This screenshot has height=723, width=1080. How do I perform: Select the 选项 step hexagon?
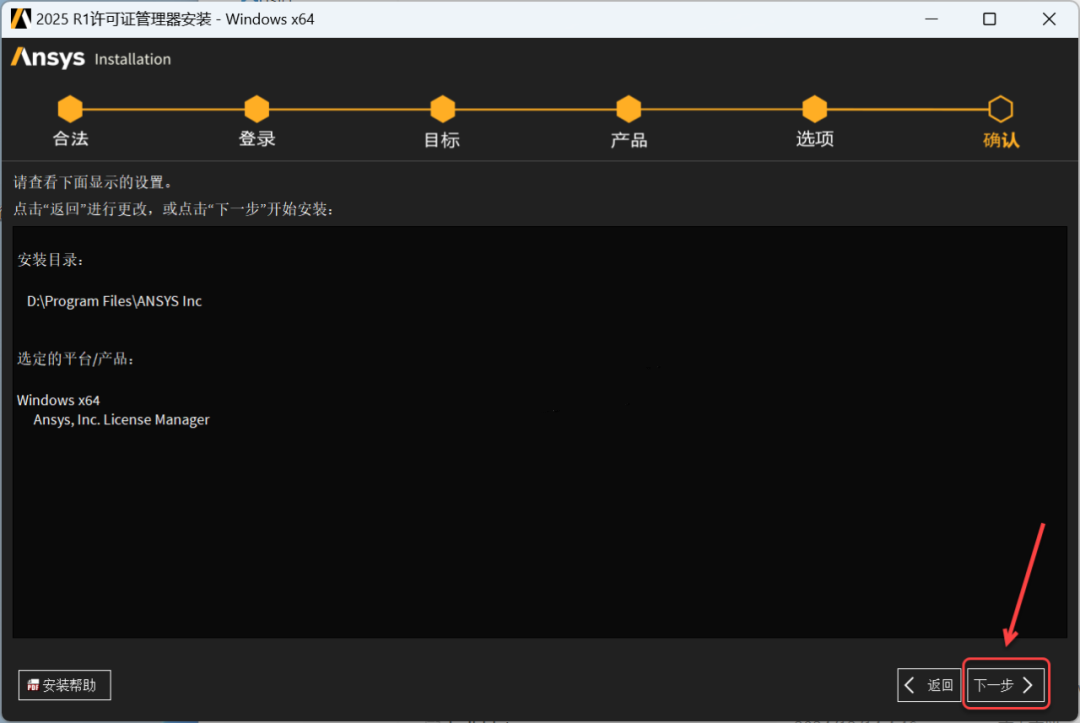point(815,109)
